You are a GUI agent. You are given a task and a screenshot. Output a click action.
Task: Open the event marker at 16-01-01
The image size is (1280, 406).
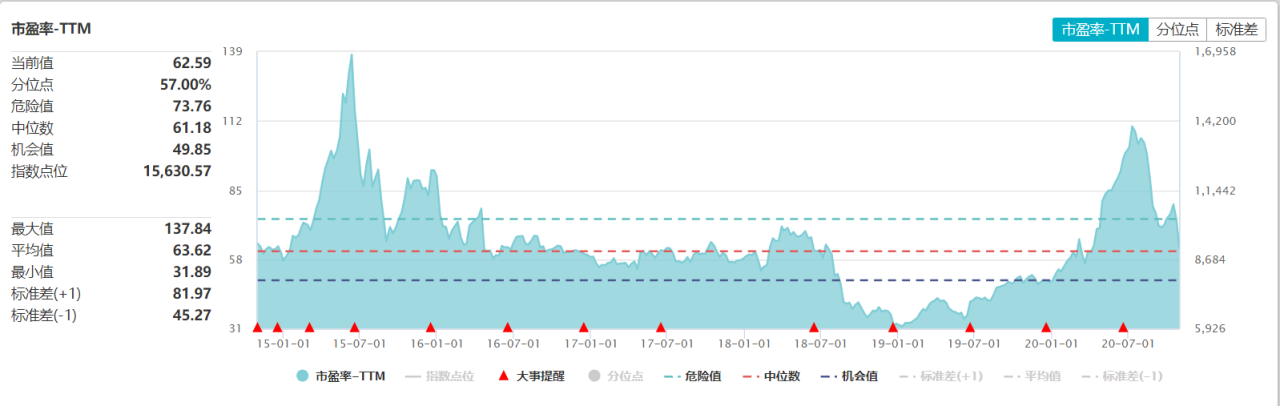(431, 327)
